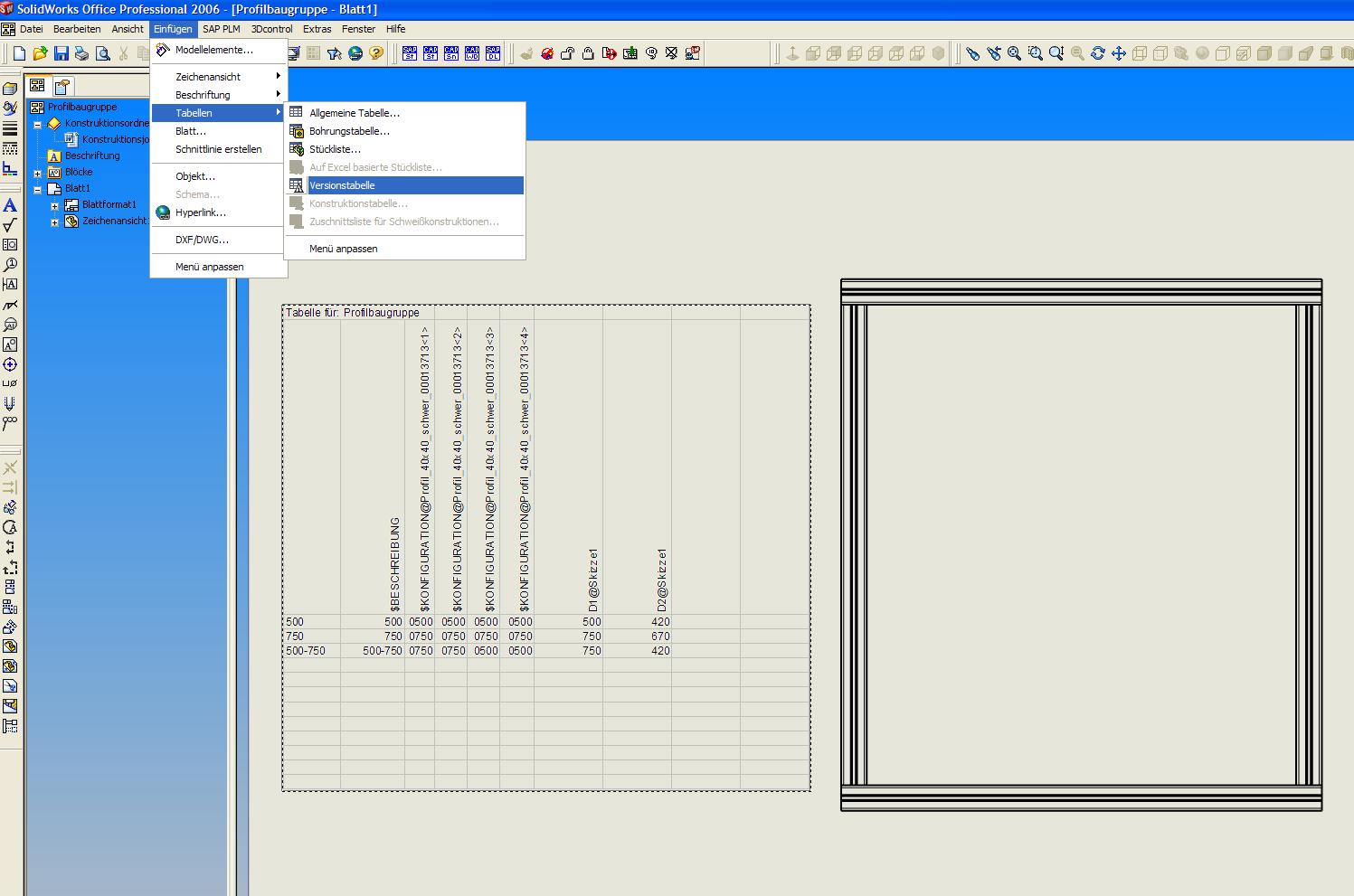1354x896 pixels.
Task: Select the Zoom to Area icon
Action: tap(1036, 54)
